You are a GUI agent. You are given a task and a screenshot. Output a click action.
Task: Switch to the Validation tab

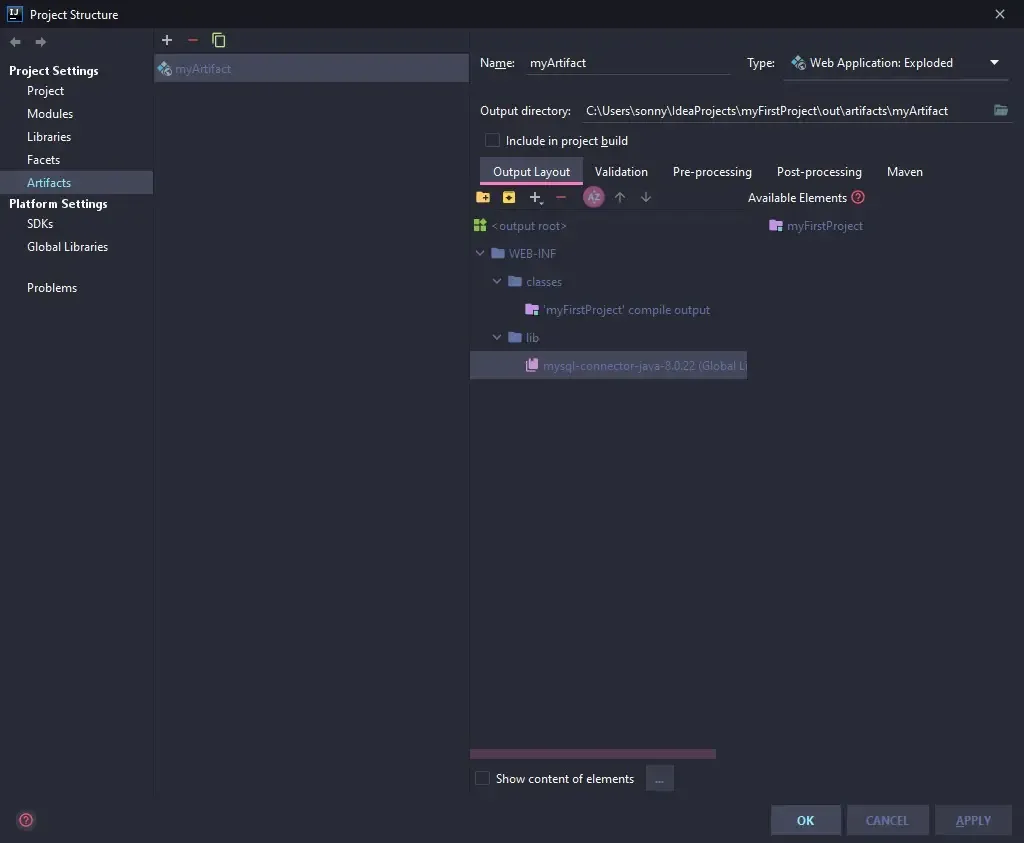tap(621, 172)
